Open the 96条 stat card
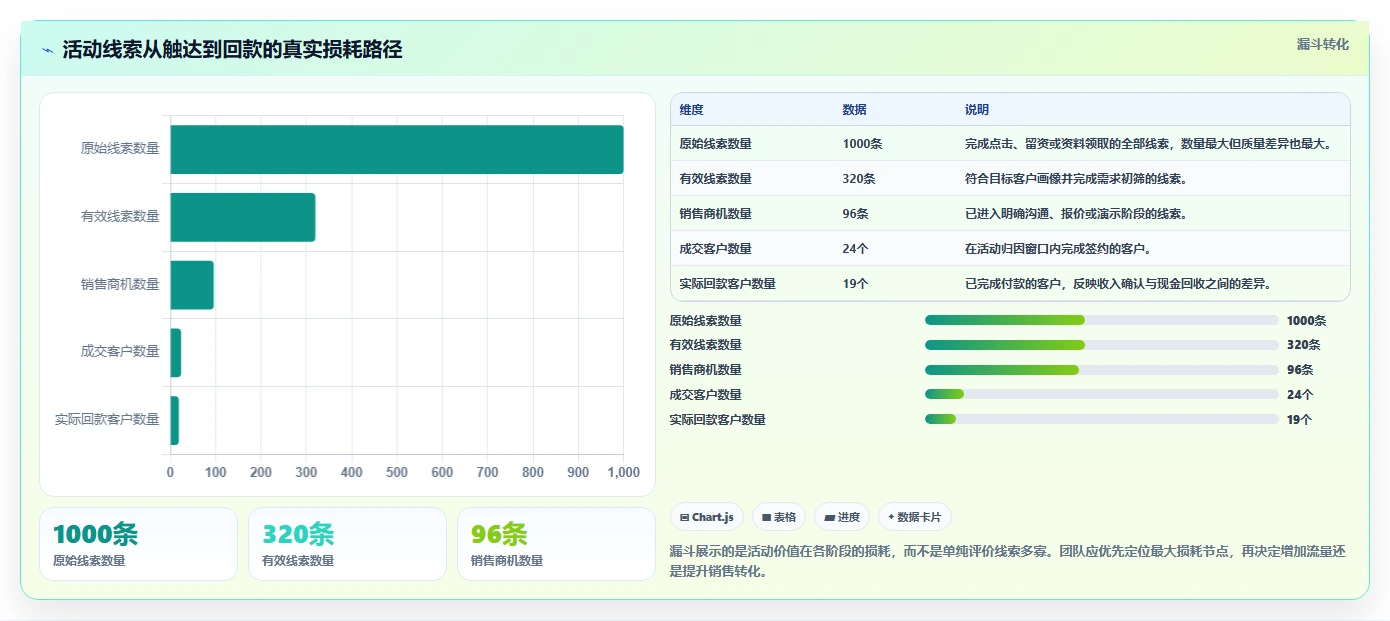The width and height of the screenshot is (1390, 621). [x=556, y=544]
